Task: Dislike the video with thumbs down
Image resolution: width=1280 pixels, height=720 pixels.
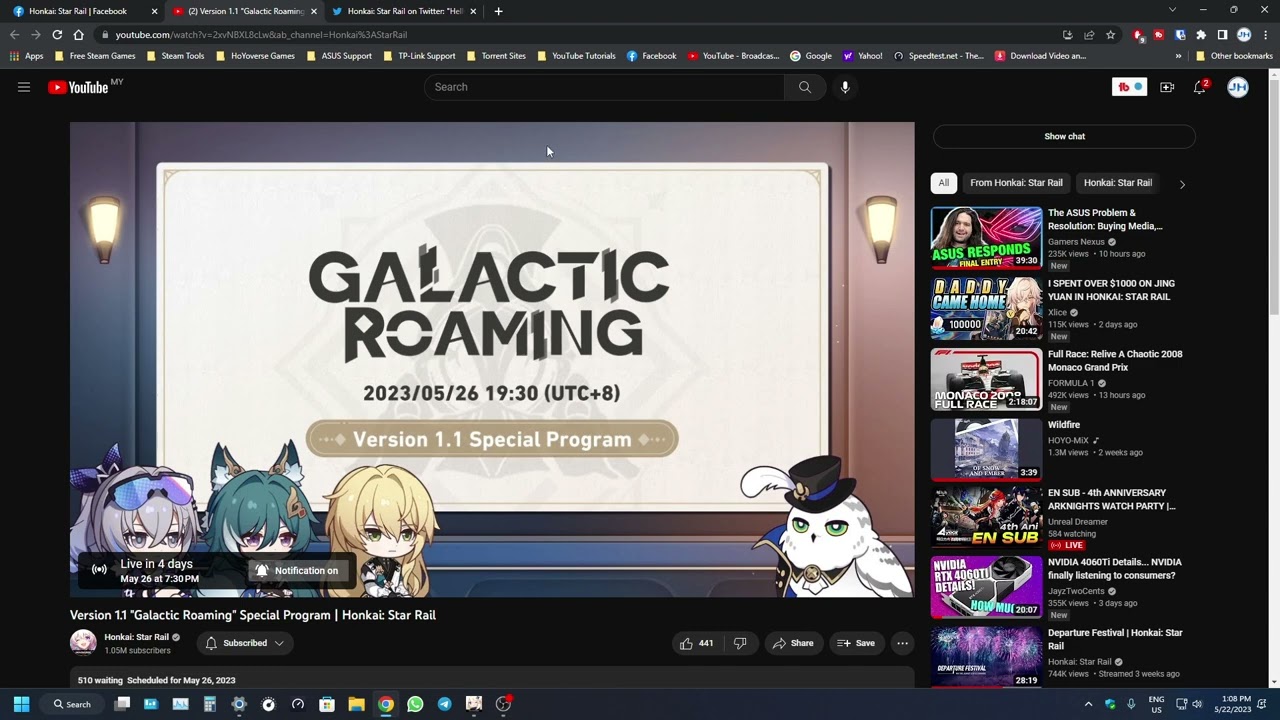Action: pos(740,643)
